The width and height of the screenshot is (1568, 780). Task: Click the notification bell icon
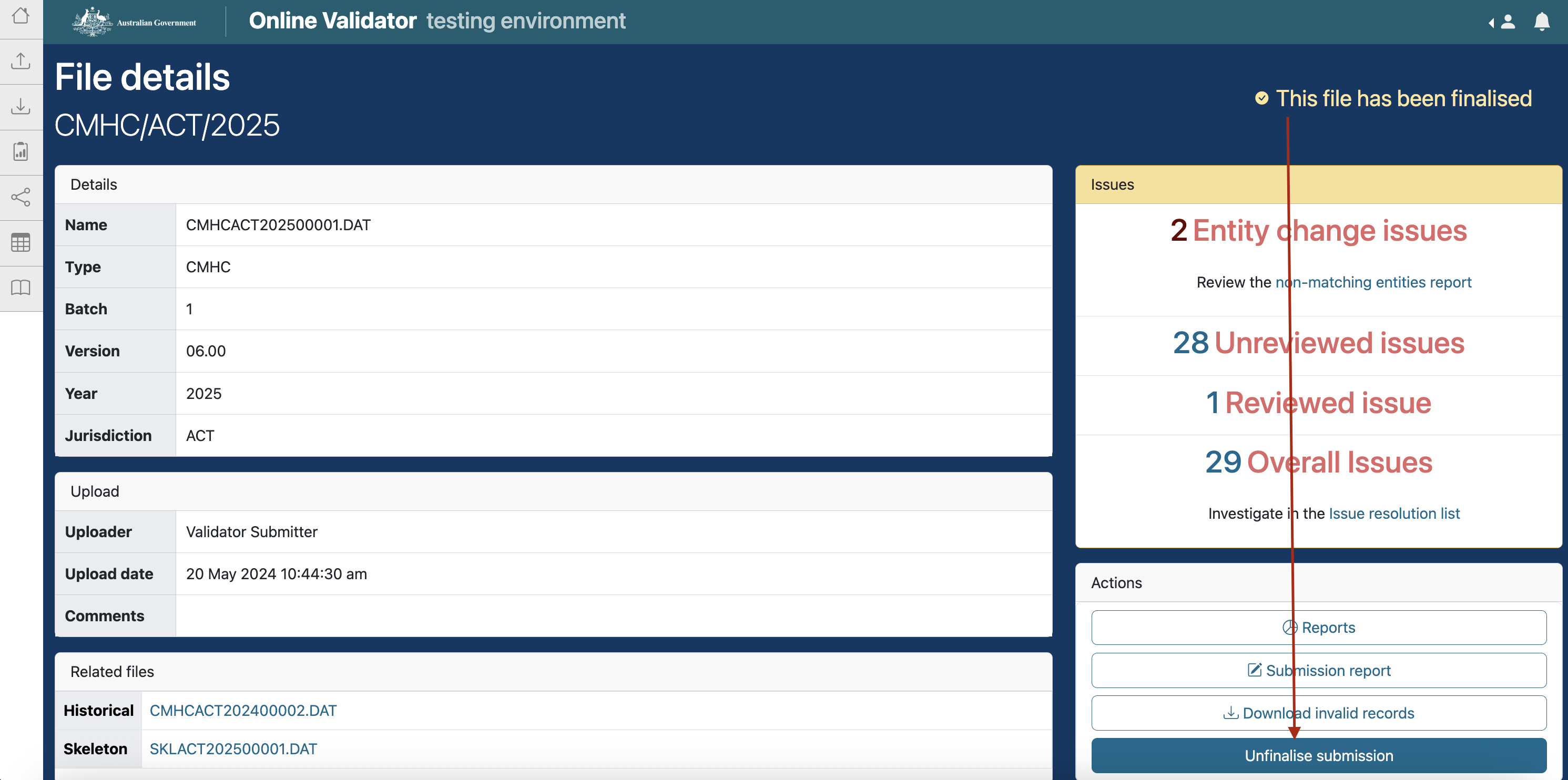1541,22
